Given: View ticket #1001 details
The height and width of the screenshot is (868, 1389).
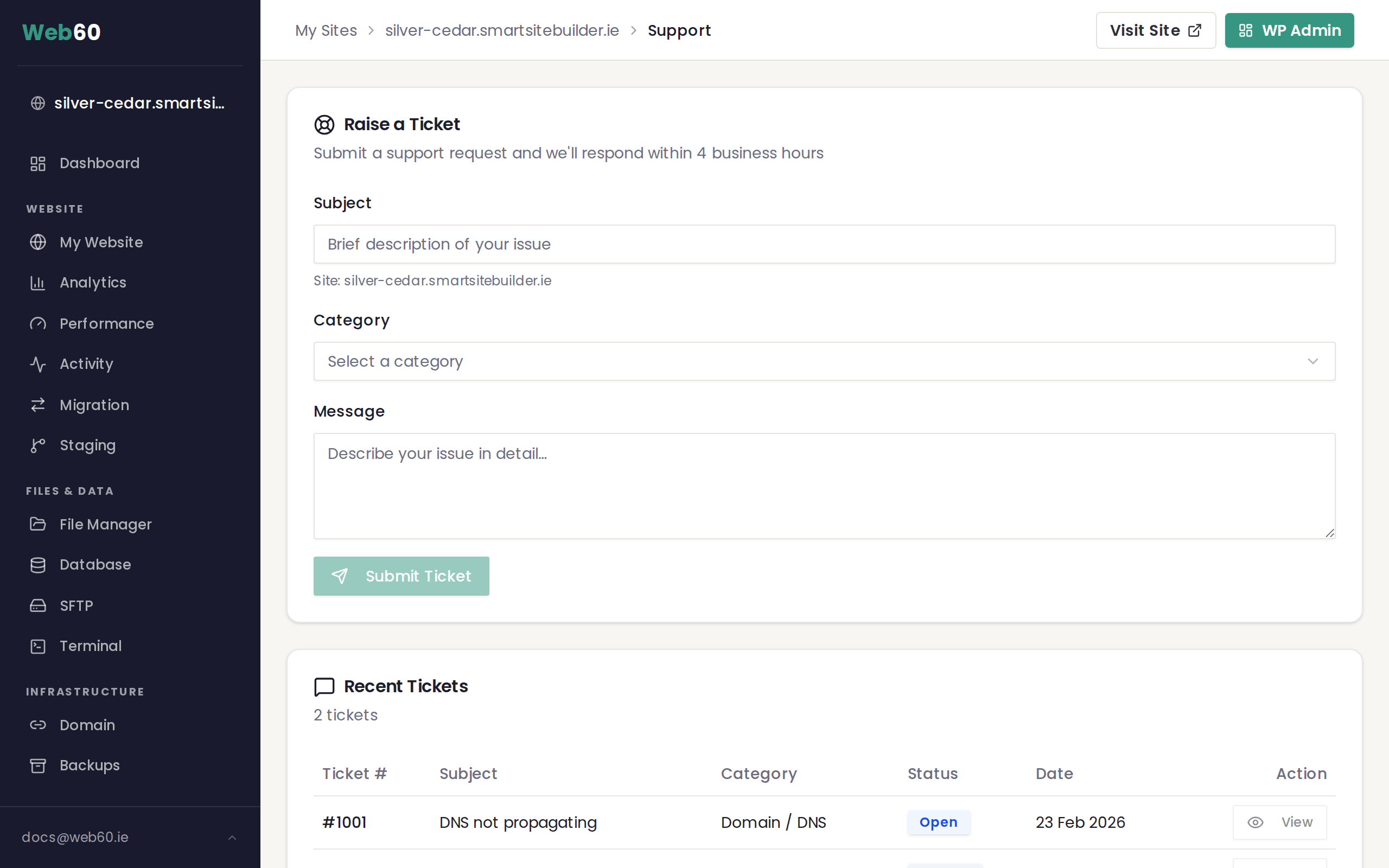Looking at the screenshot, I should 1280,822.
